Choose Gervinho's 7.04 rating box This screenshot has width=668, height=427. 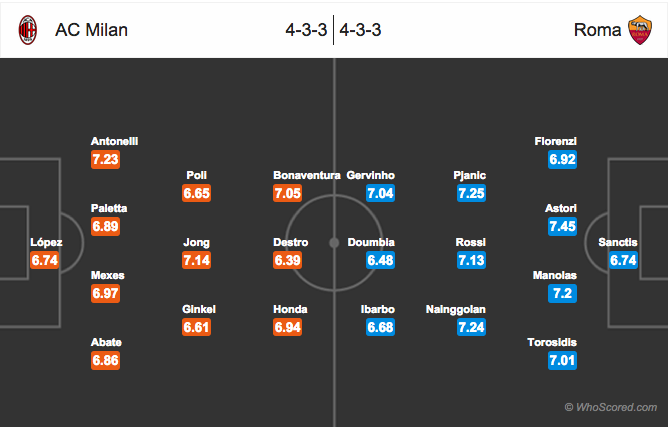pos(380,193)
